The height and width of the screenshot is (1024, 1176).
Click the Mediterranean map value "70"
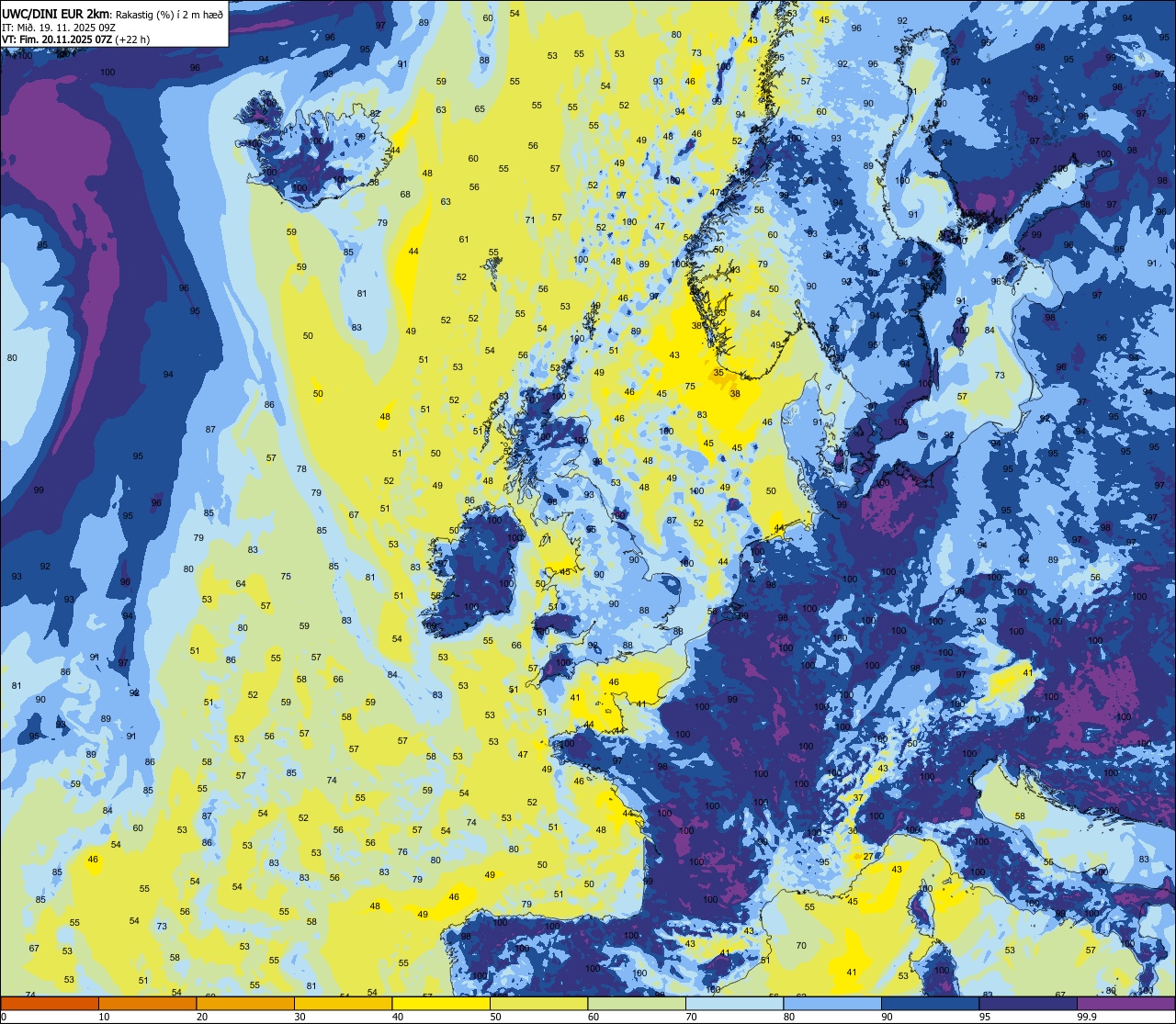(x=801, y=946)
